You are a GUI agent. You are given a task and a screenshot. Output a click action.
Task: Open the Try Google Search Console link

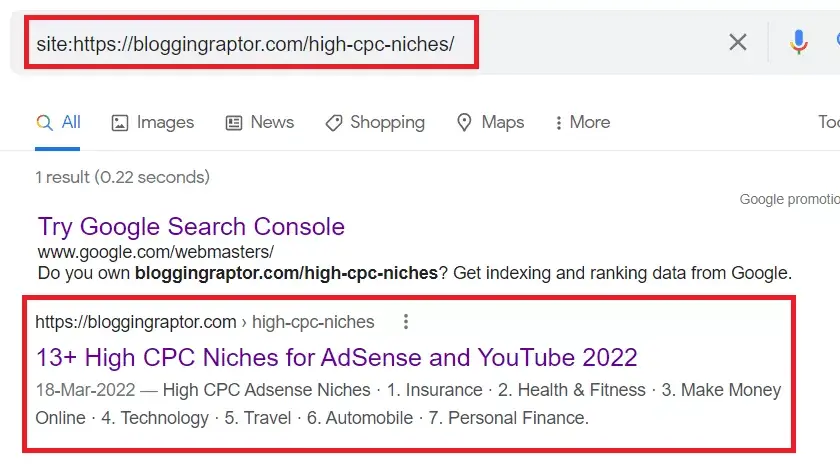tap(191, 227)
